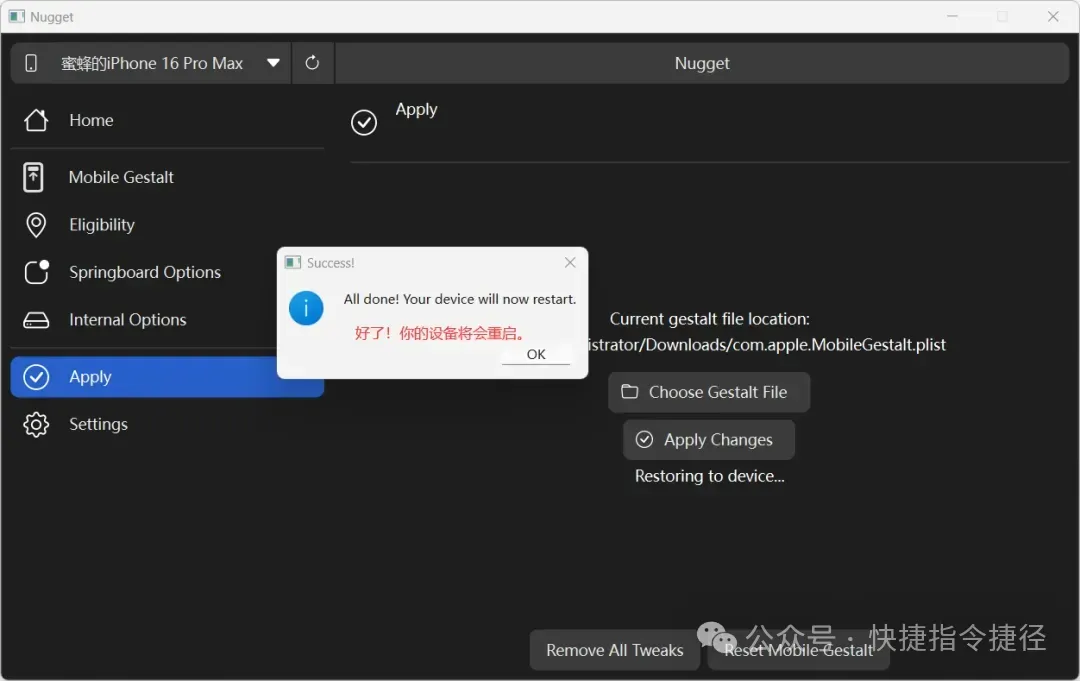This screenshot has height=681, width=1080.
Task: Open the Eligibility page
Action: click(167, 225)
